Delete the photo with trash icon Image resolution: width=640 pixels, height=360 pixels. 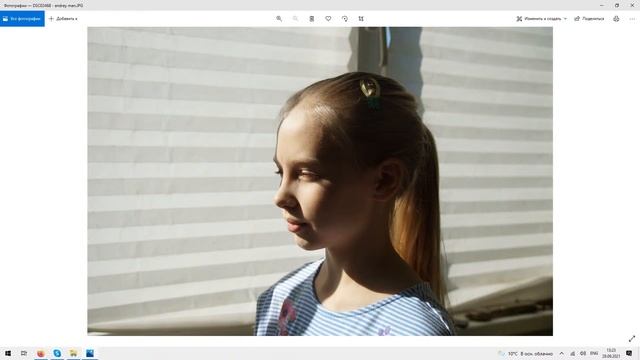312,19
